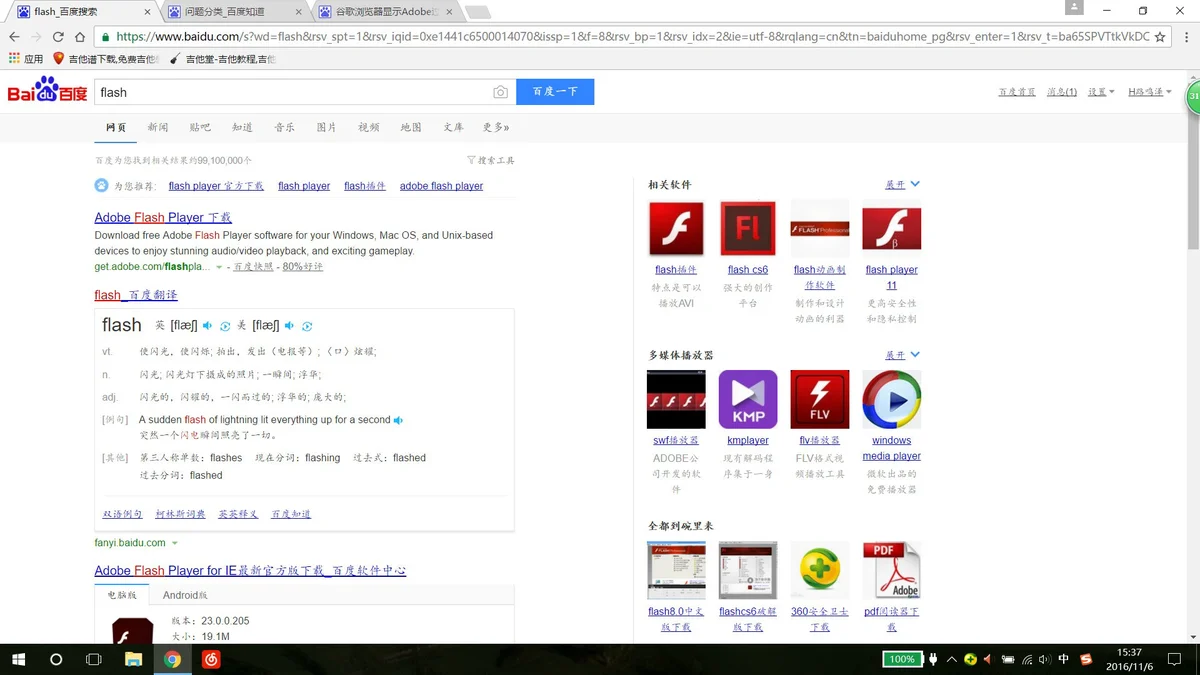Image resolution: width=1200 pixels, height=675 pixels.
Task: Go to browser home page
Action: click(x=80, y=36)
